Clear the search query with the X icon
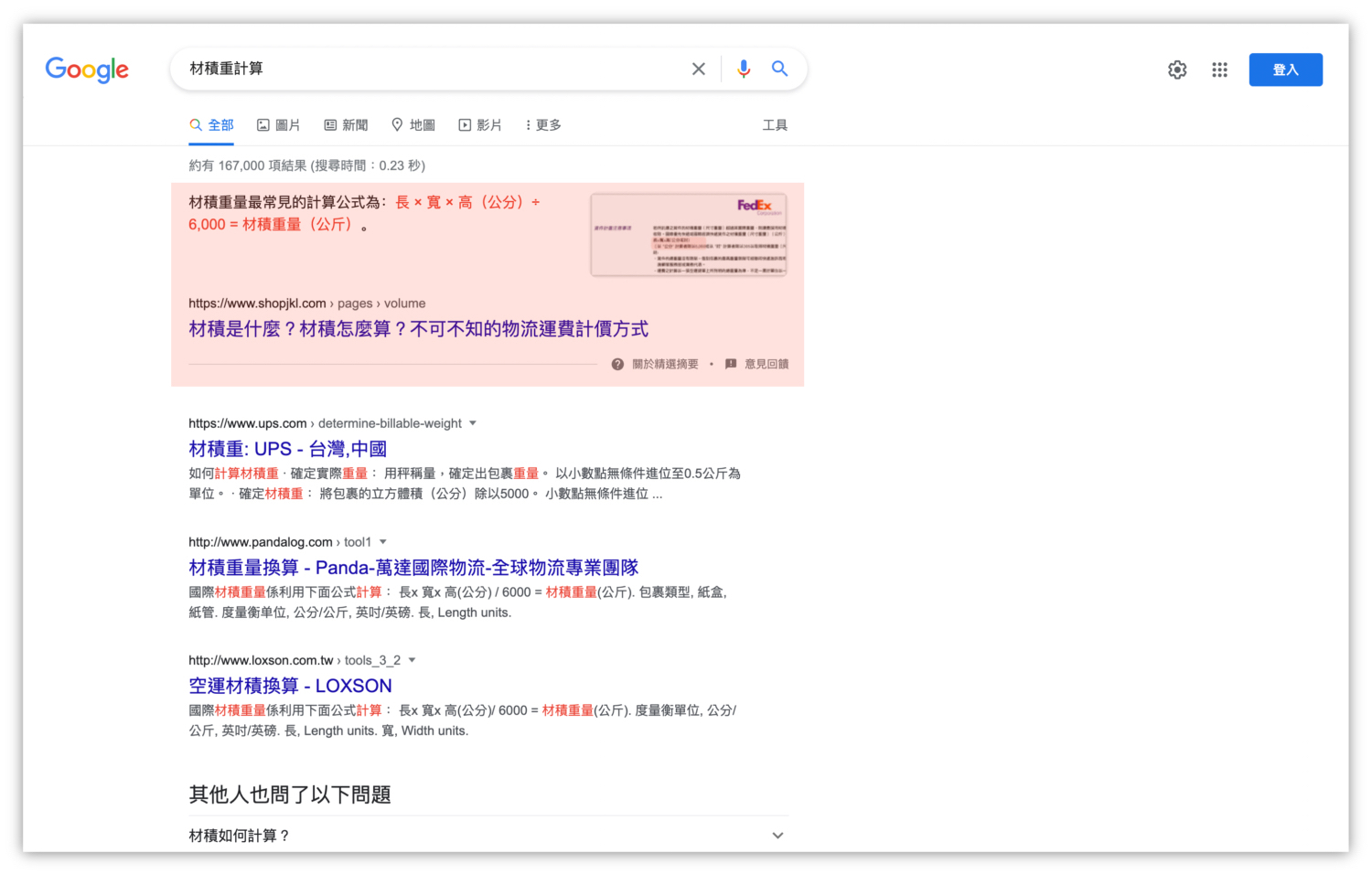This screenshot has height=874, width=1372. 698,68
